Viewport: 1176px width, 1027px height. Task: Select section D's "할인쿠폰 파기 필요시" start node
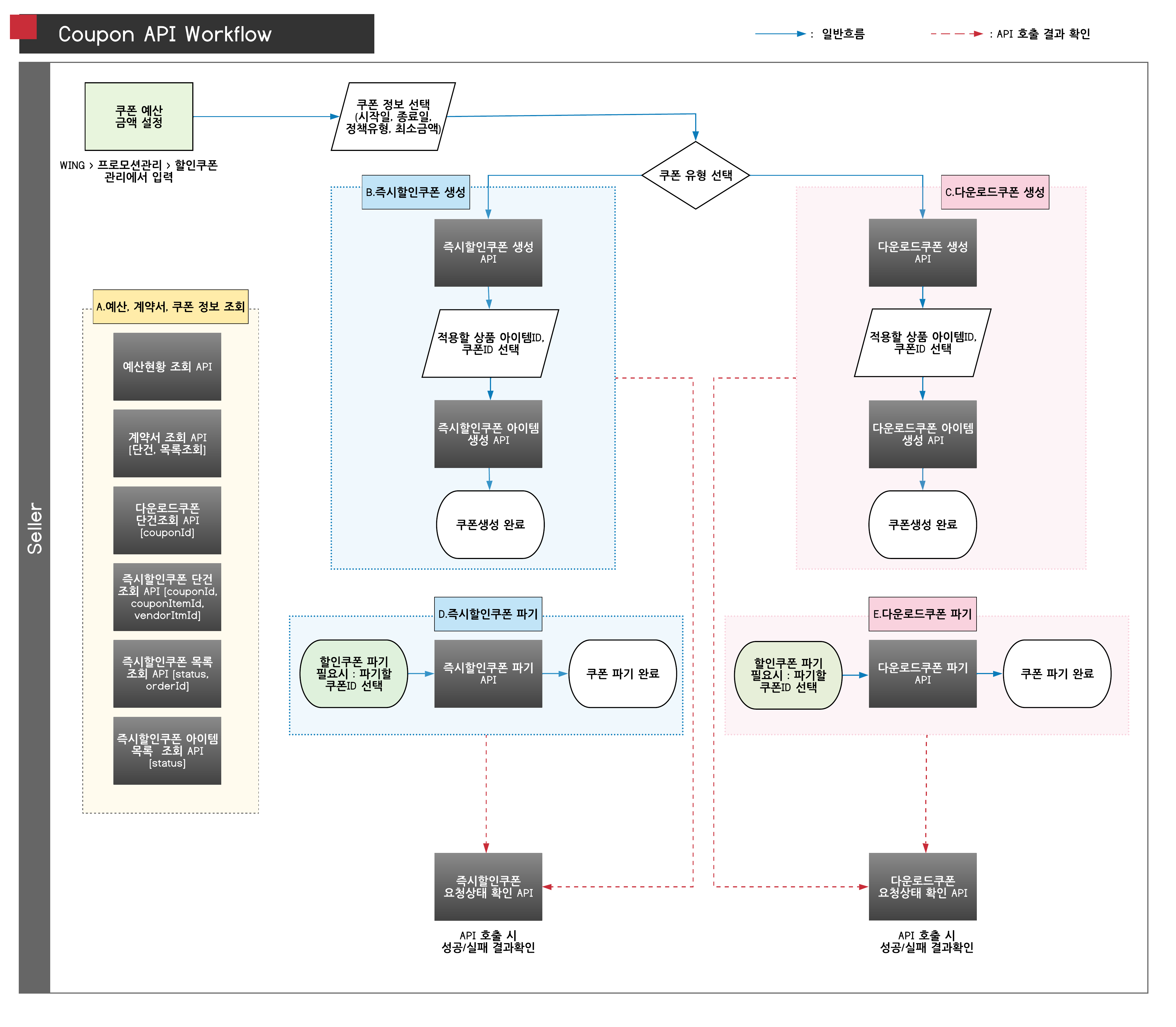354,674
